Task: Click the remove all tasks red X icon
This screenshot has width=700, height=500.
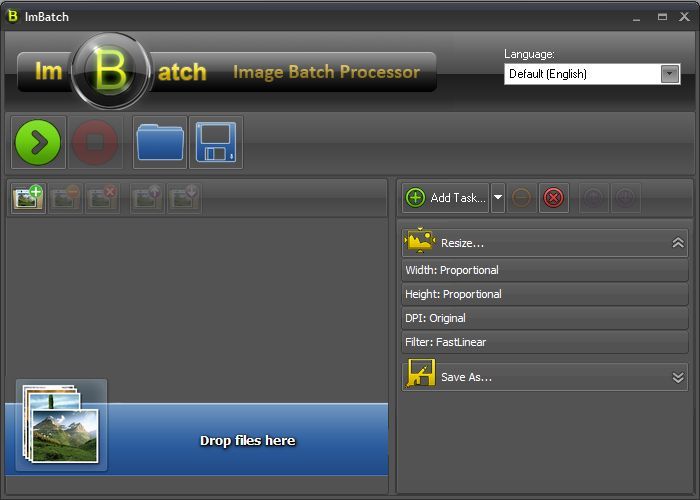Action: (553, 198)
